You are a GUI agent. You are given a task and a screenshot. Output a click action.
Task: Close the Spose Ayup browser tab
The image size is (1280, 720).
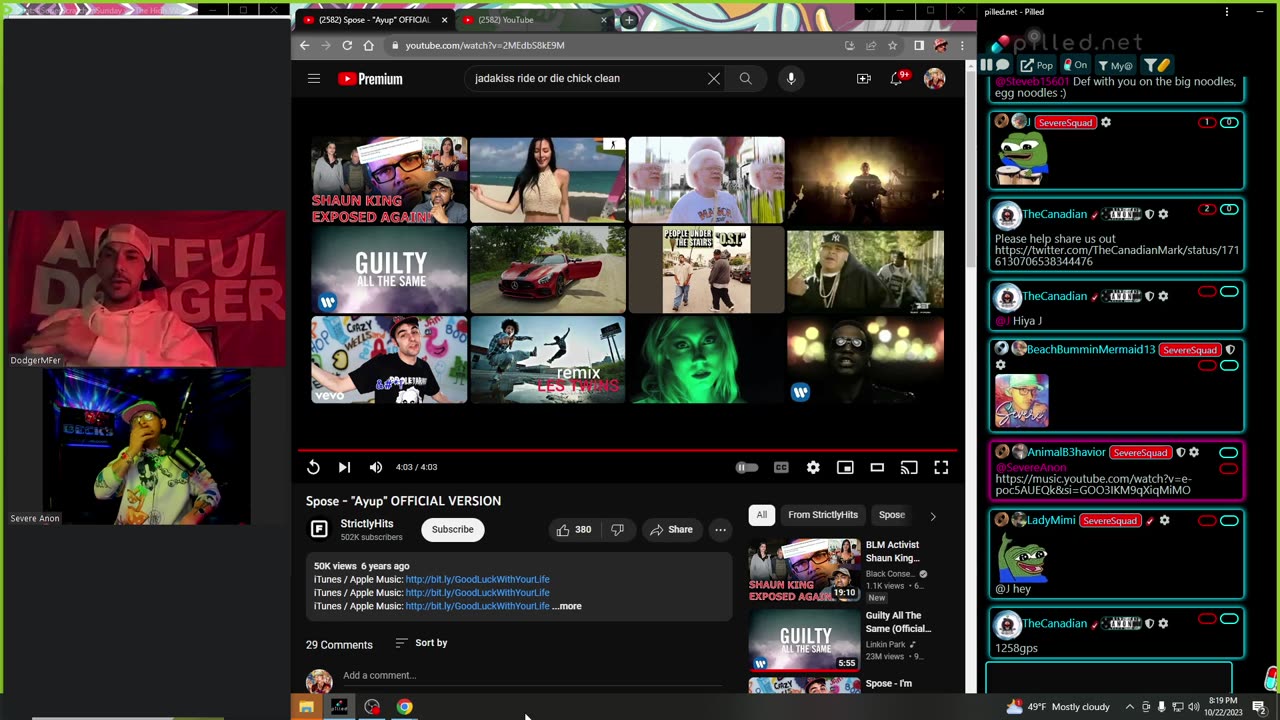coord(444,20)
